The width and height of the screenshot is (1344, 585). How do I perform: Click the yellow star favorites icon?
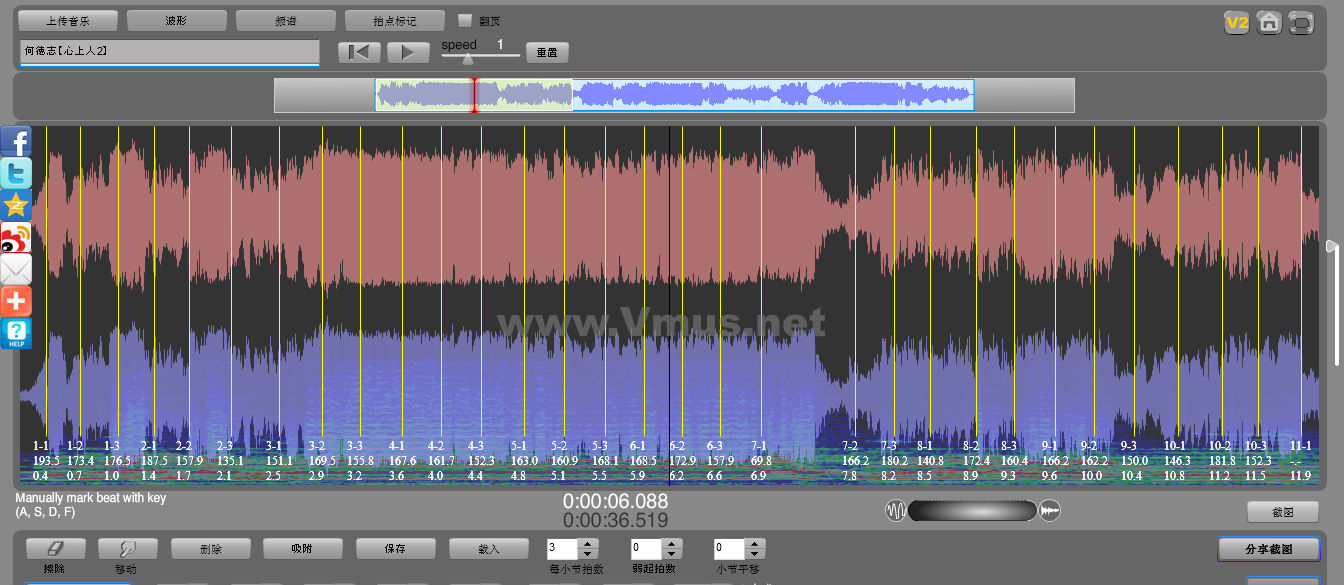tap(16, 206)
